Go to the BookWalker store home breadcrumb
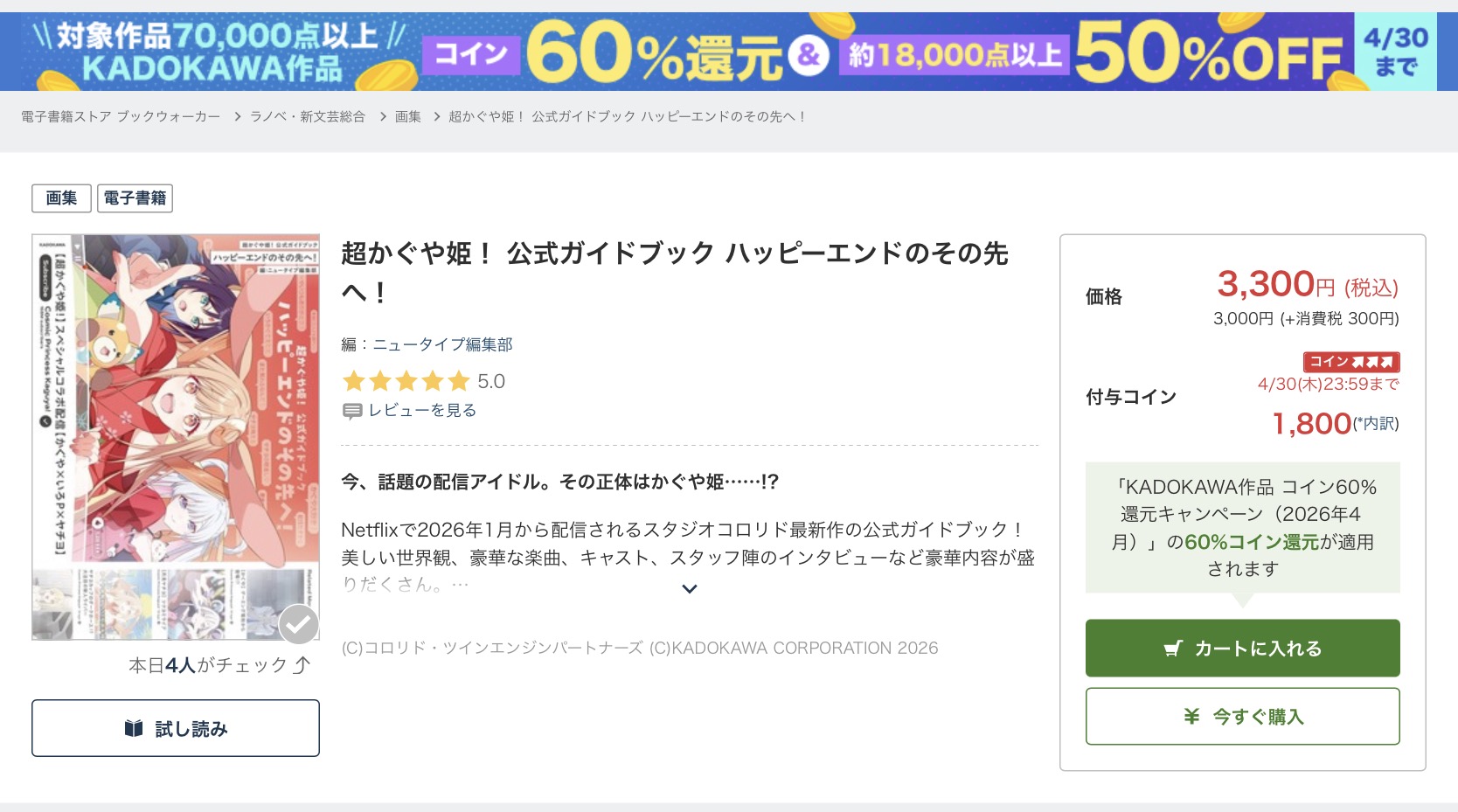The width and height of the screenshot is (1458, 812). tap(121, 116)
